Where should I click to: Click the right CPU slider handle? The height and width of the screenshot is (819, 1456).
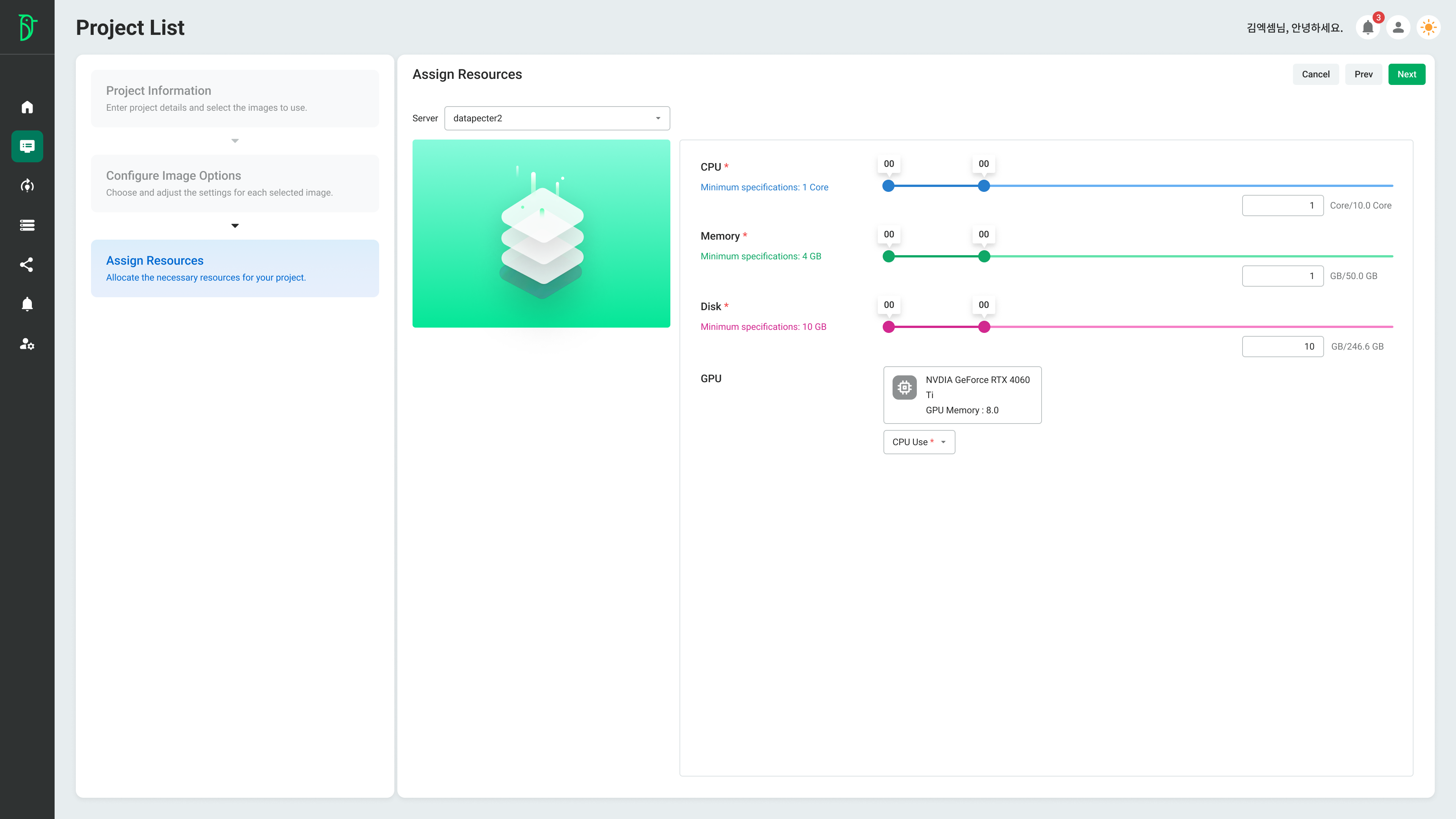pyautogui.click(x=984, y=186)
